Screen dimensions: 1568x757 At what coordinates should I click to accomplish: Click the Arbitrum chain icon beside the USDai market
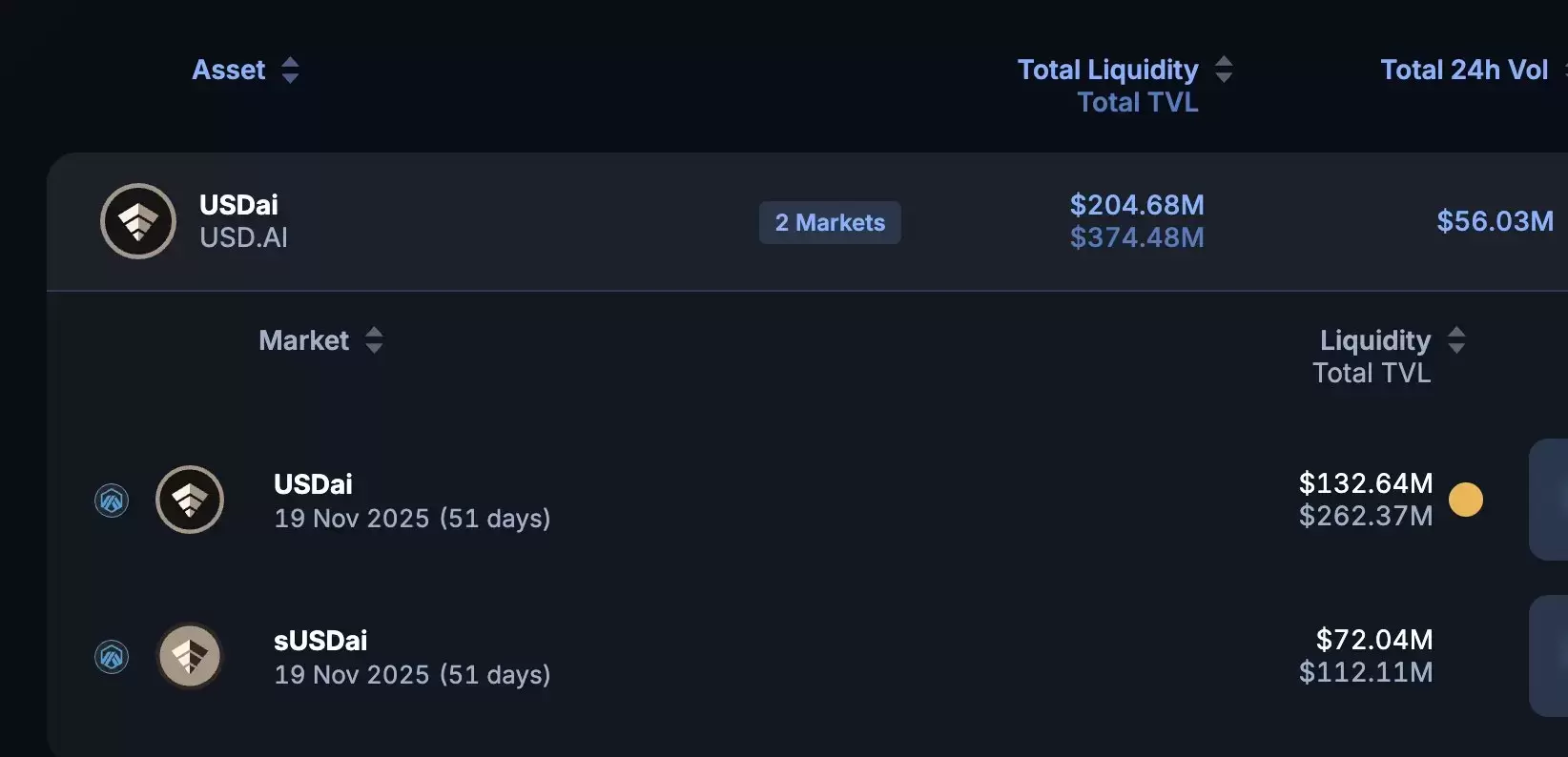tap(112, 501)
